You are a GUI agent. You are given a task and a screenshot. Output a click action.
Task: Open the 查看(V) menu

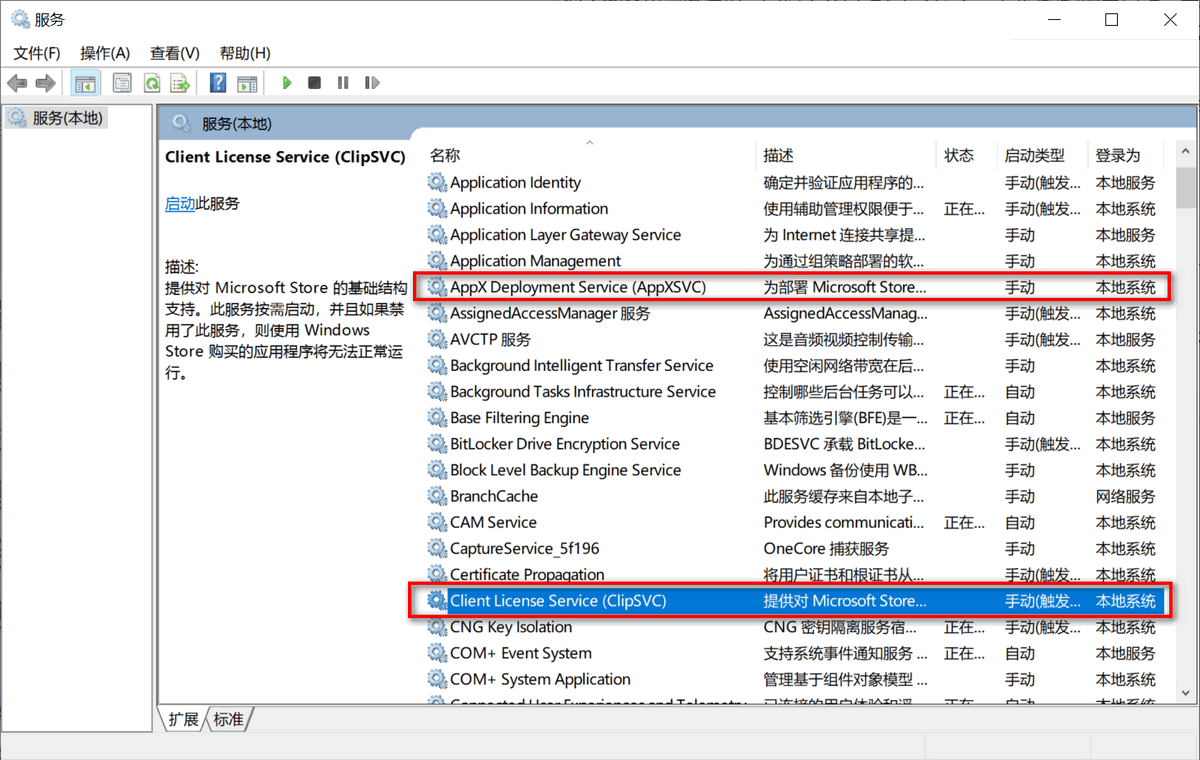pyautogui.click(x=175, y=53)
